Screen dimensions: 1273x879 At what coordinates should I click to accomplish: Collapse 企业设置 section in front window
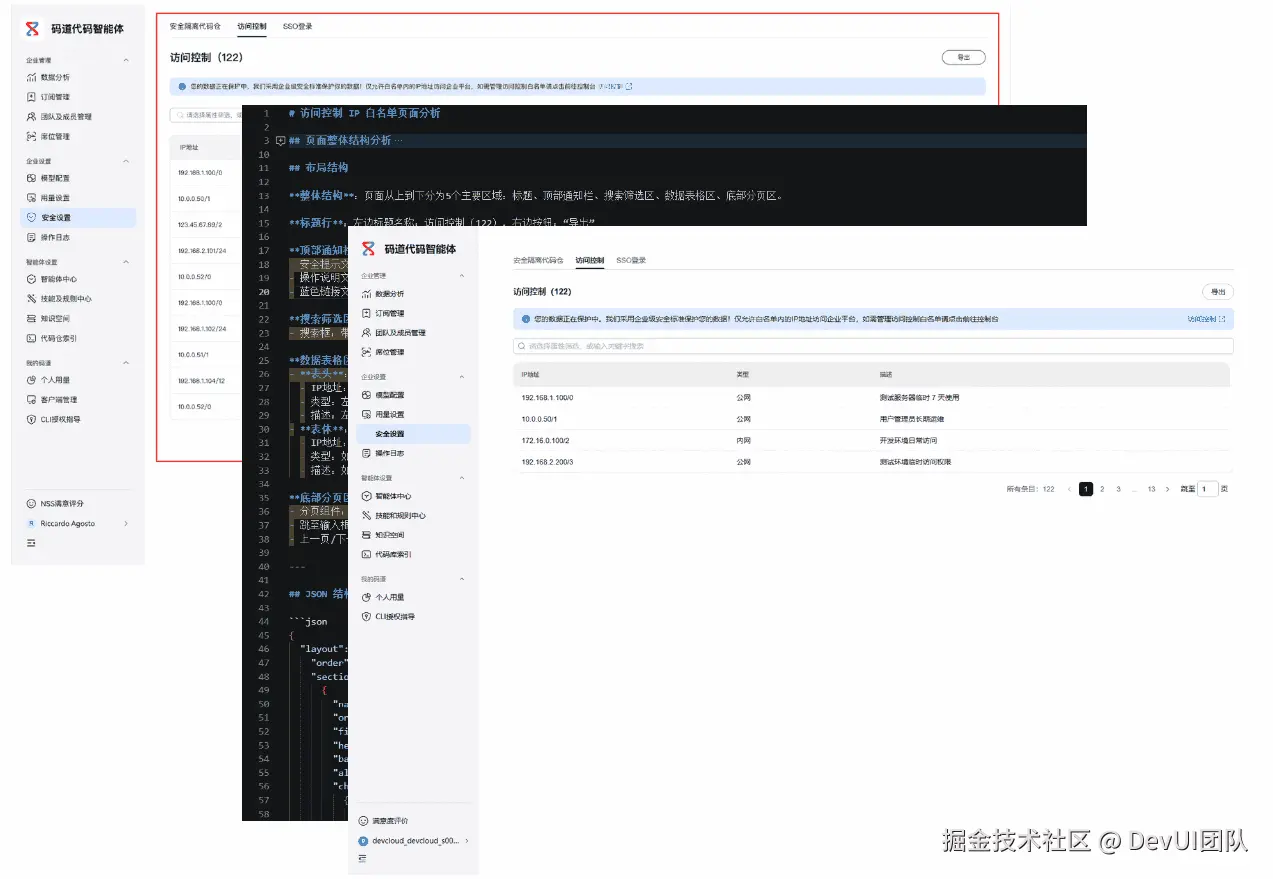click(x=461, y=377)
